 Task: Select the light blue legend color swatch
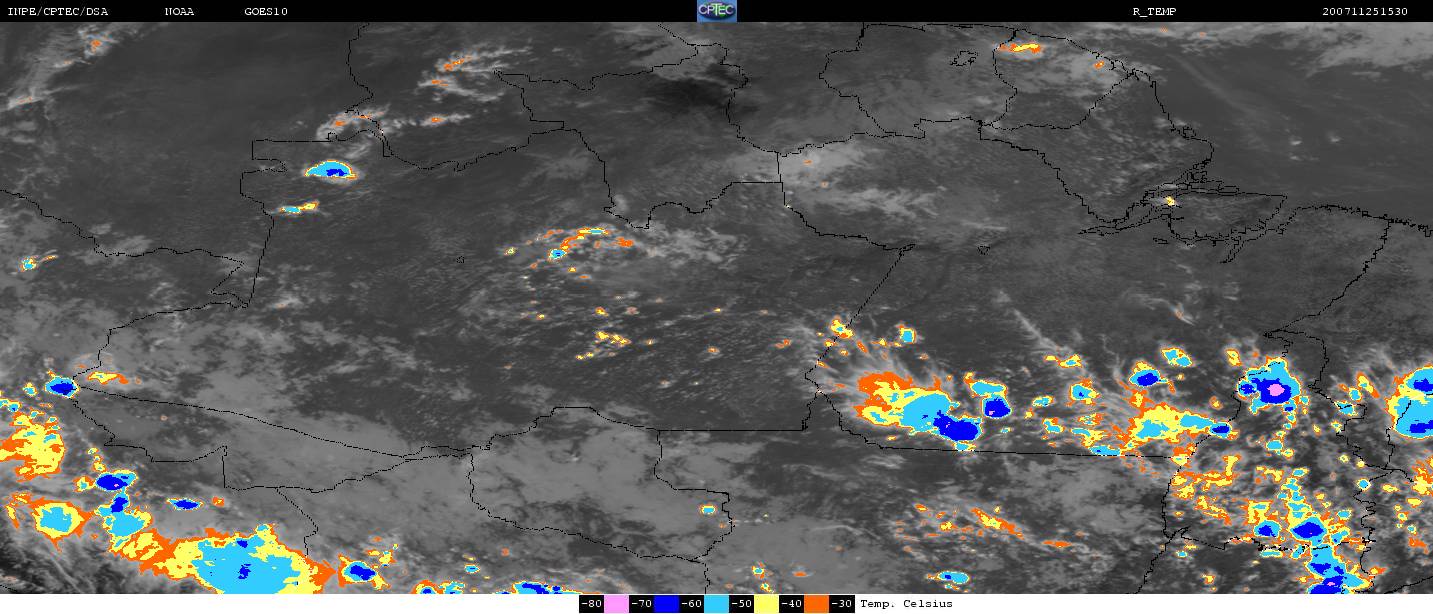[717, 604]
